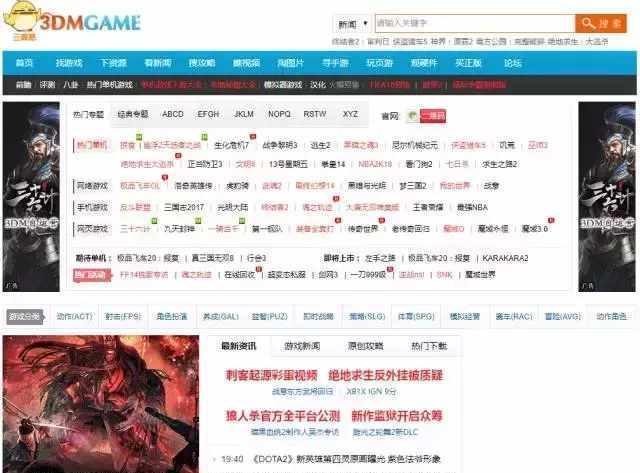Click the 手机游戏 category label

click(93, 207)
